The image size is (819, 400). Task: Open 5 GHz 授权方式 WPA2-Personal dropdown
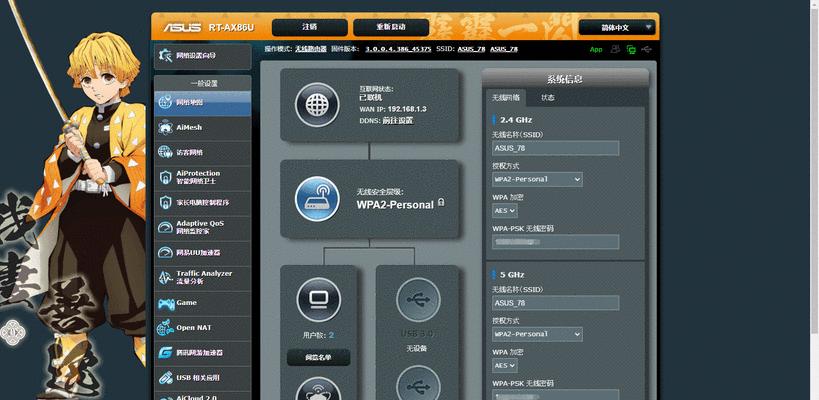(x=537, y=334)
